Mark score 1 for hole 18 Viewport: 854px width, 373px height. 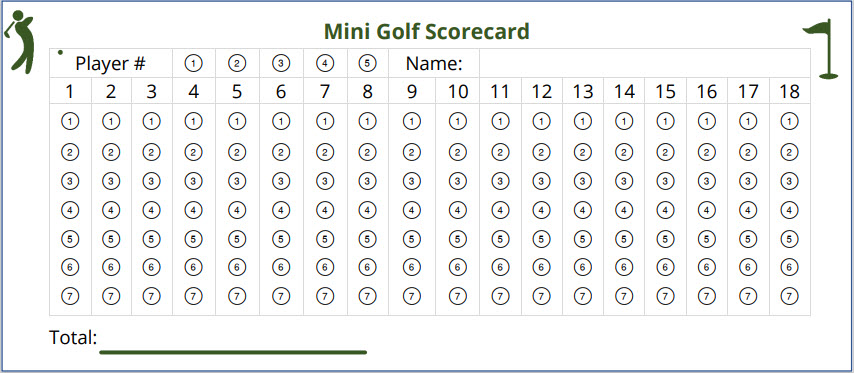[789, 121]
